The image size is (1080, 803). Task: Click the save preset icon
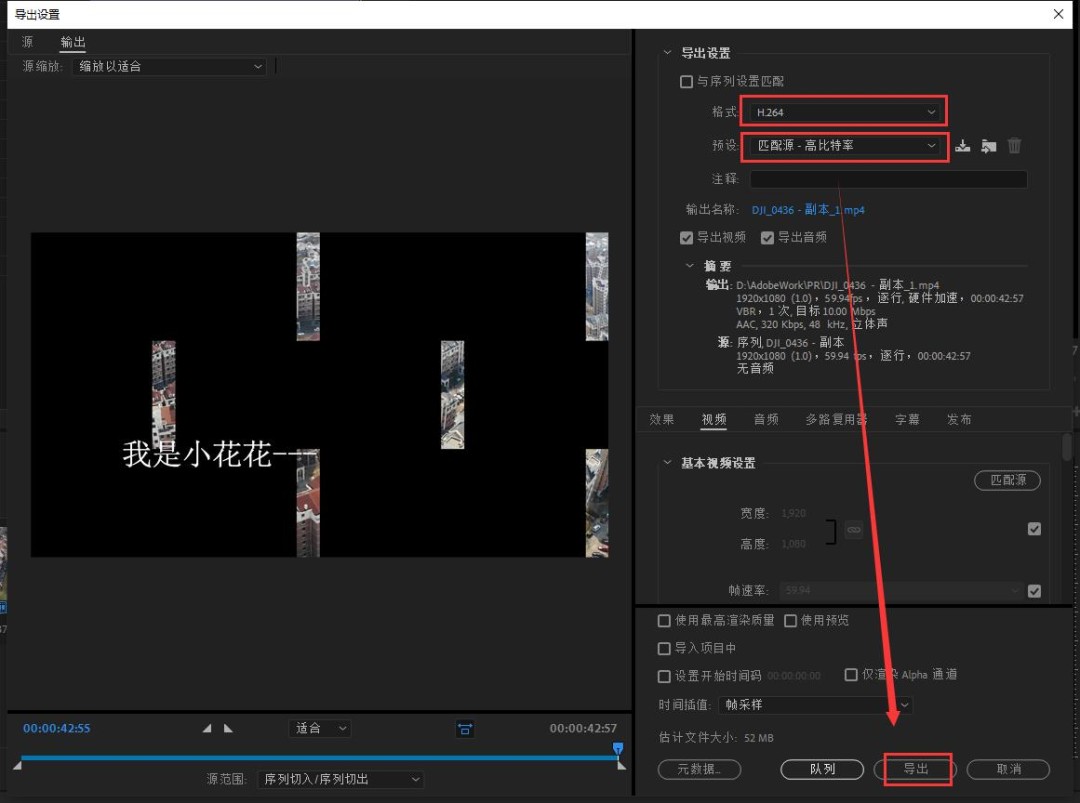962,145
